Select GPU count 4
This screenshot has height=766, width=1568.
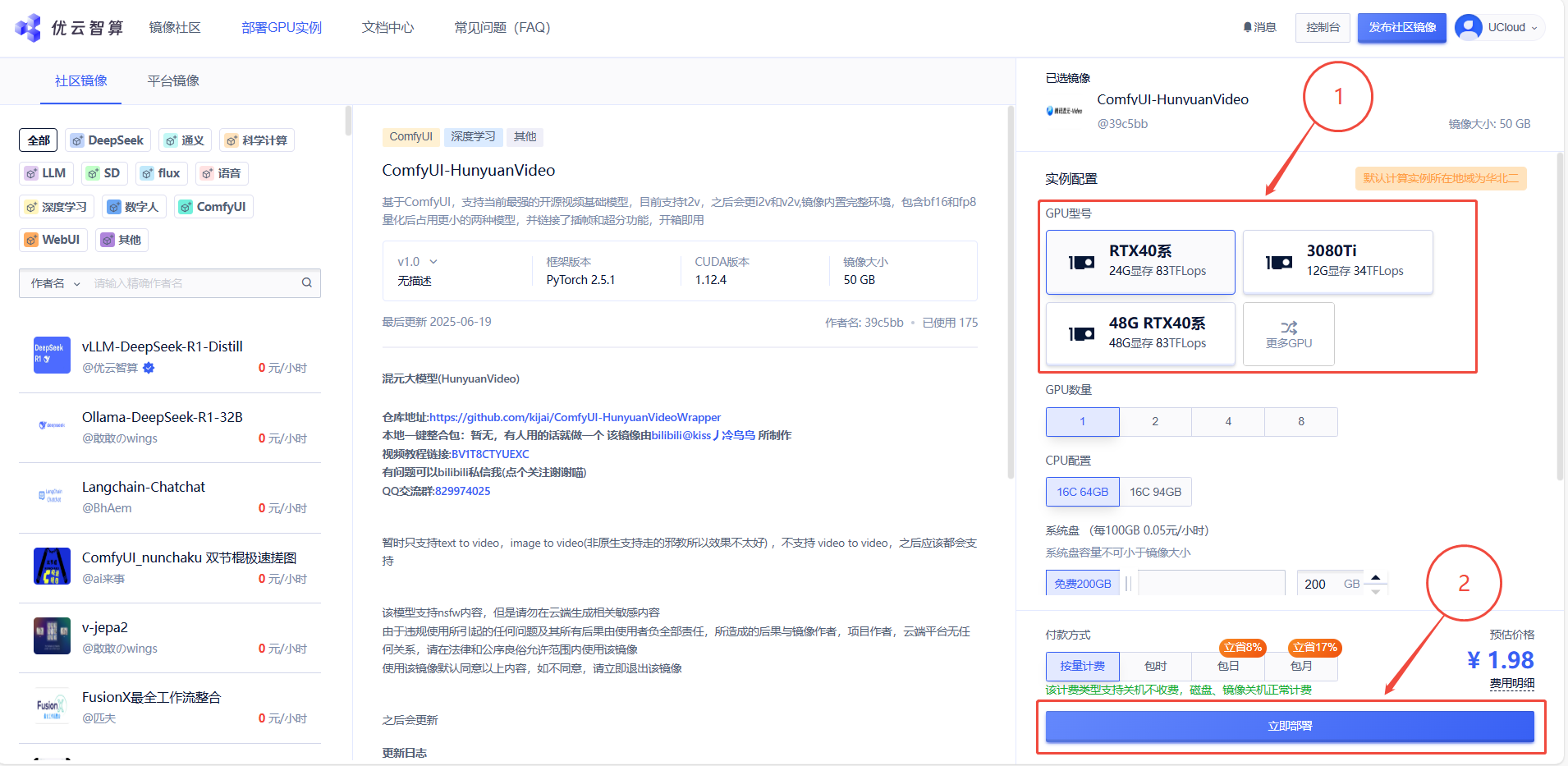pyautogui.click(x=1228, y=421)
